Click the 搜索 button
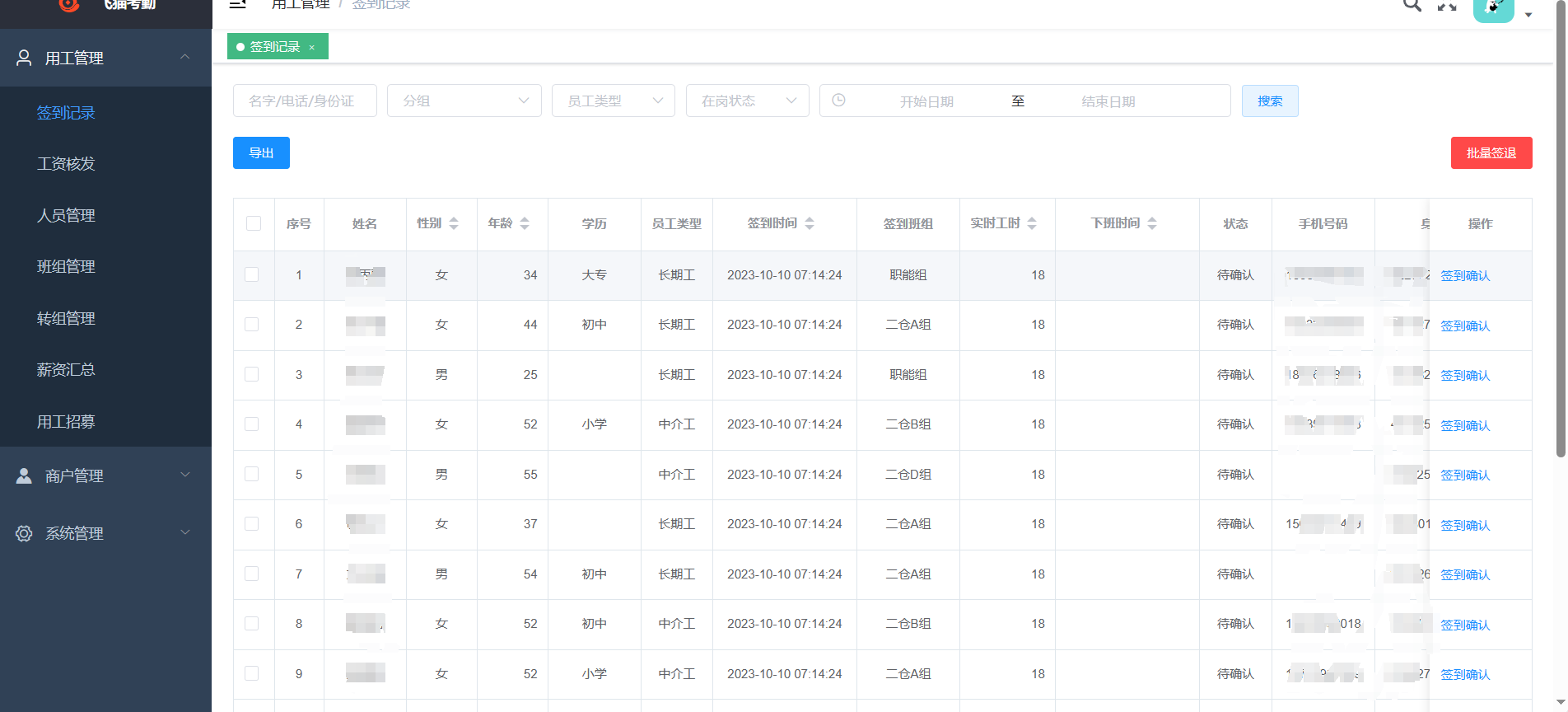Image resolution: width=1568 pixels, height=712 pixels. [1270, 101]
